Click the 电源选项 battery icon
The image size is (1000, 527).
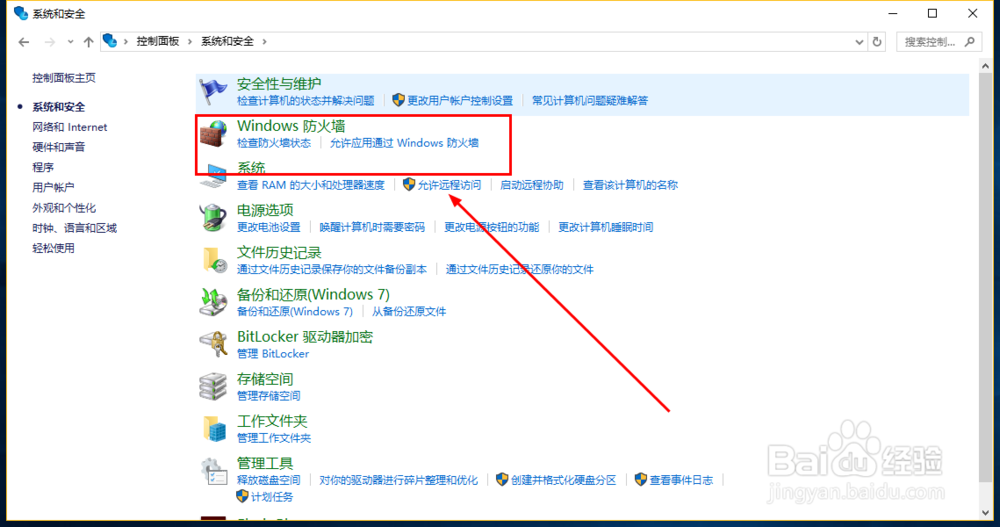(x=212, y=218)
